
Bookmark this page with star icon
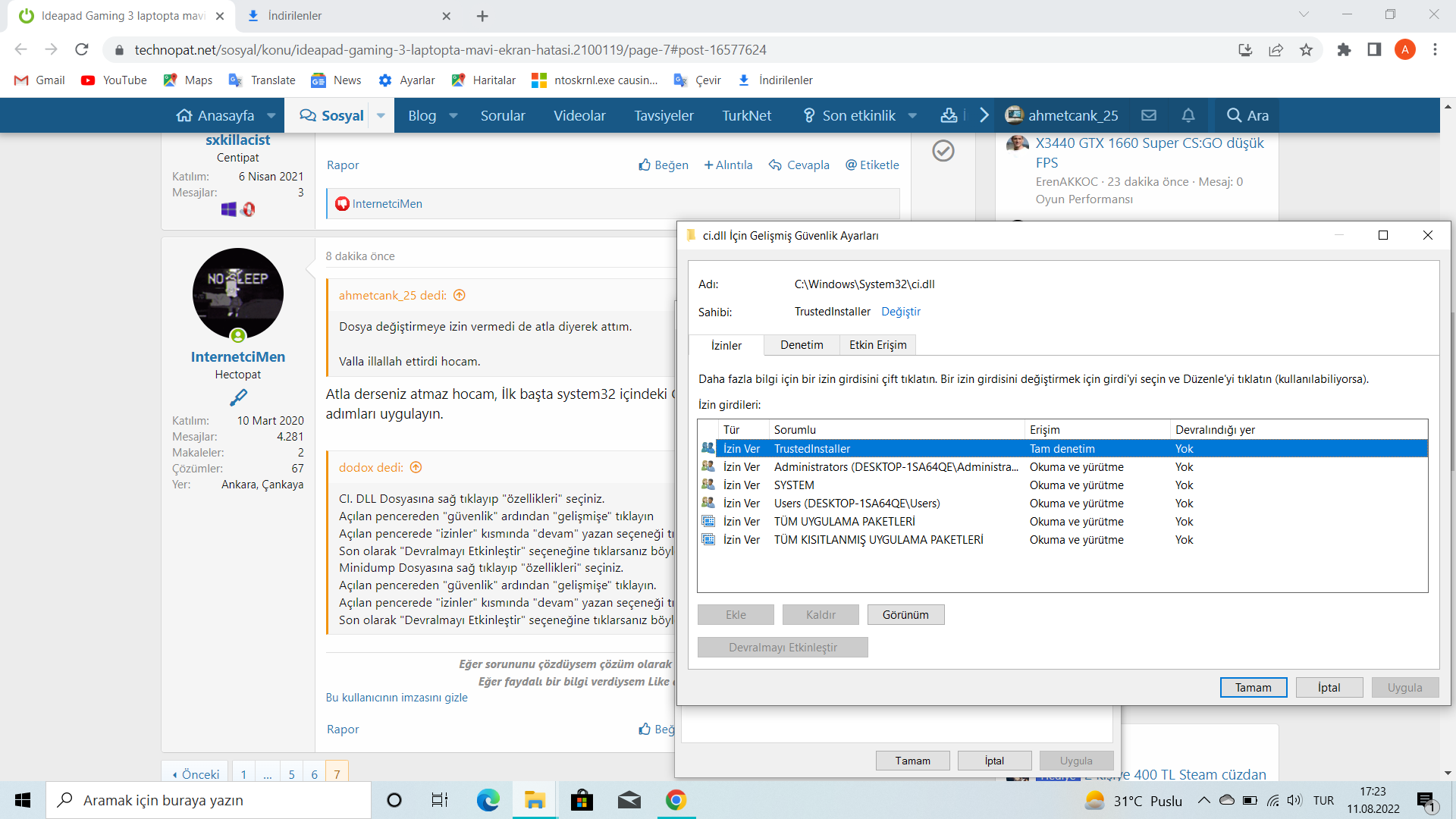[x=1306, y=50]
